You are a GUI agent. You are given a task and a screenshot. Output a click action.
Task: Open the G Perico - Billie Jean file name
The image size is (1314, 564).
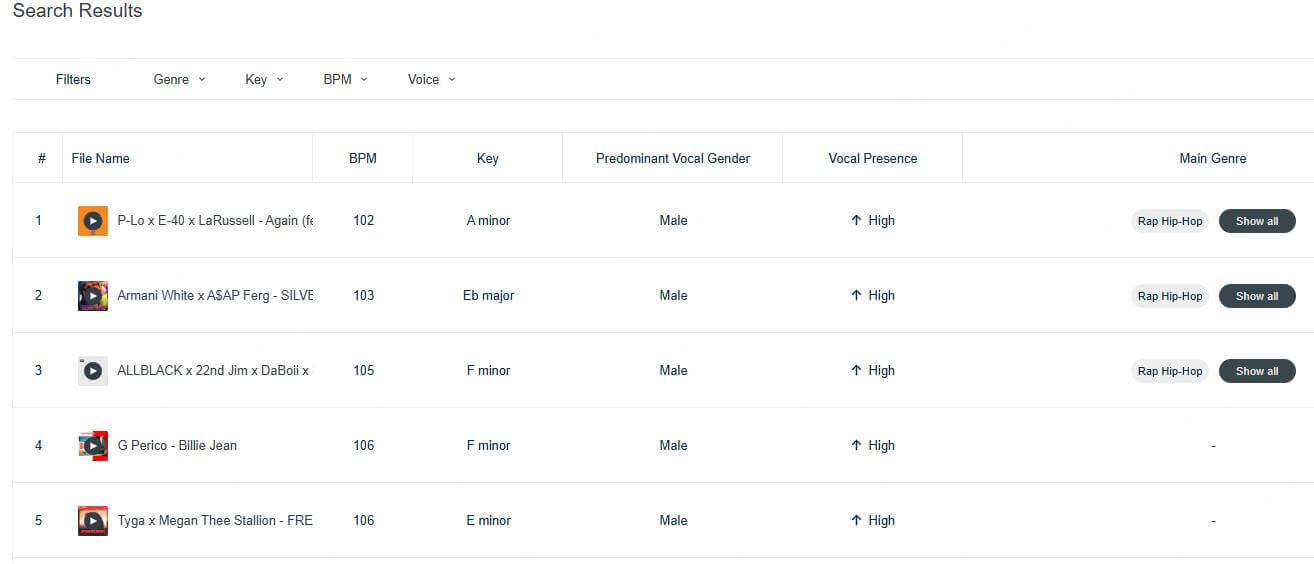coord(177,446)
